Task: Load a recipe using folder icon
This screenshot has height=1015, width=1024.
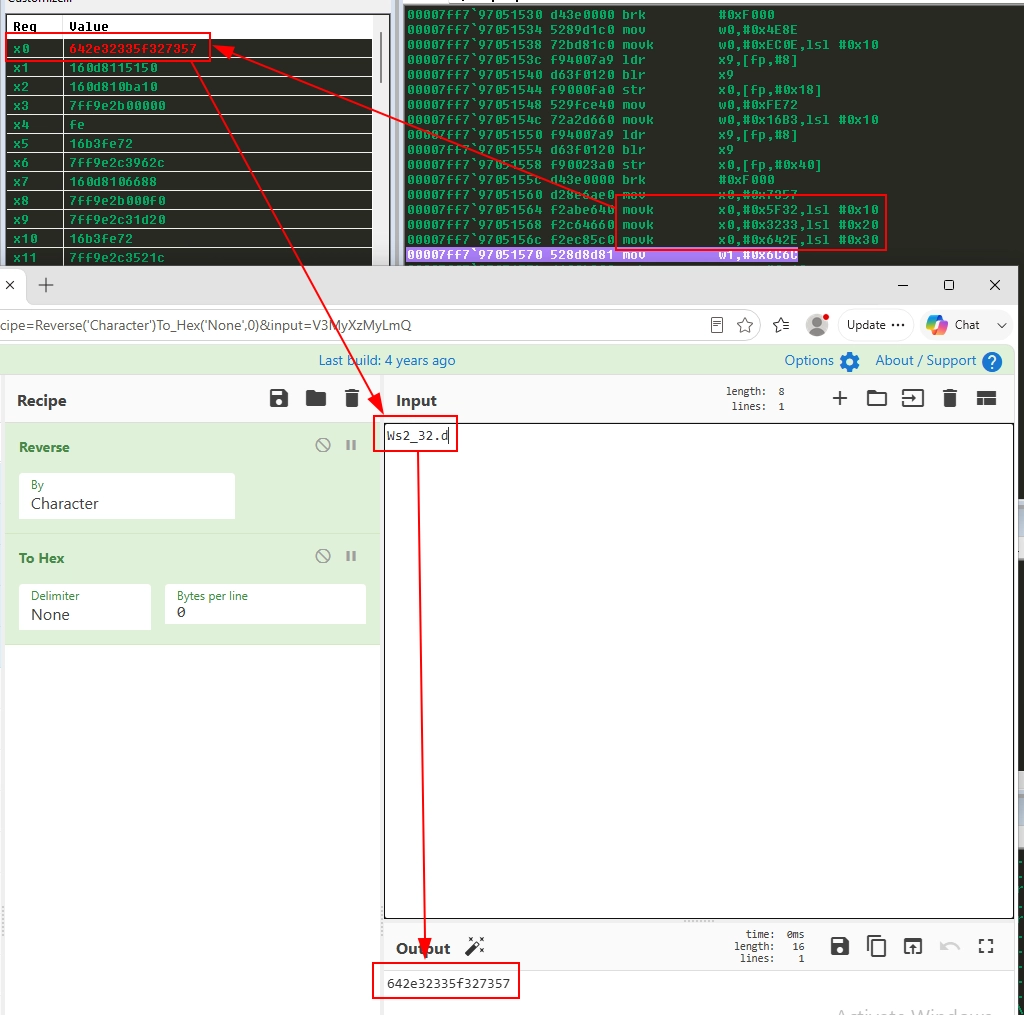Action: [x=316, y=398]
